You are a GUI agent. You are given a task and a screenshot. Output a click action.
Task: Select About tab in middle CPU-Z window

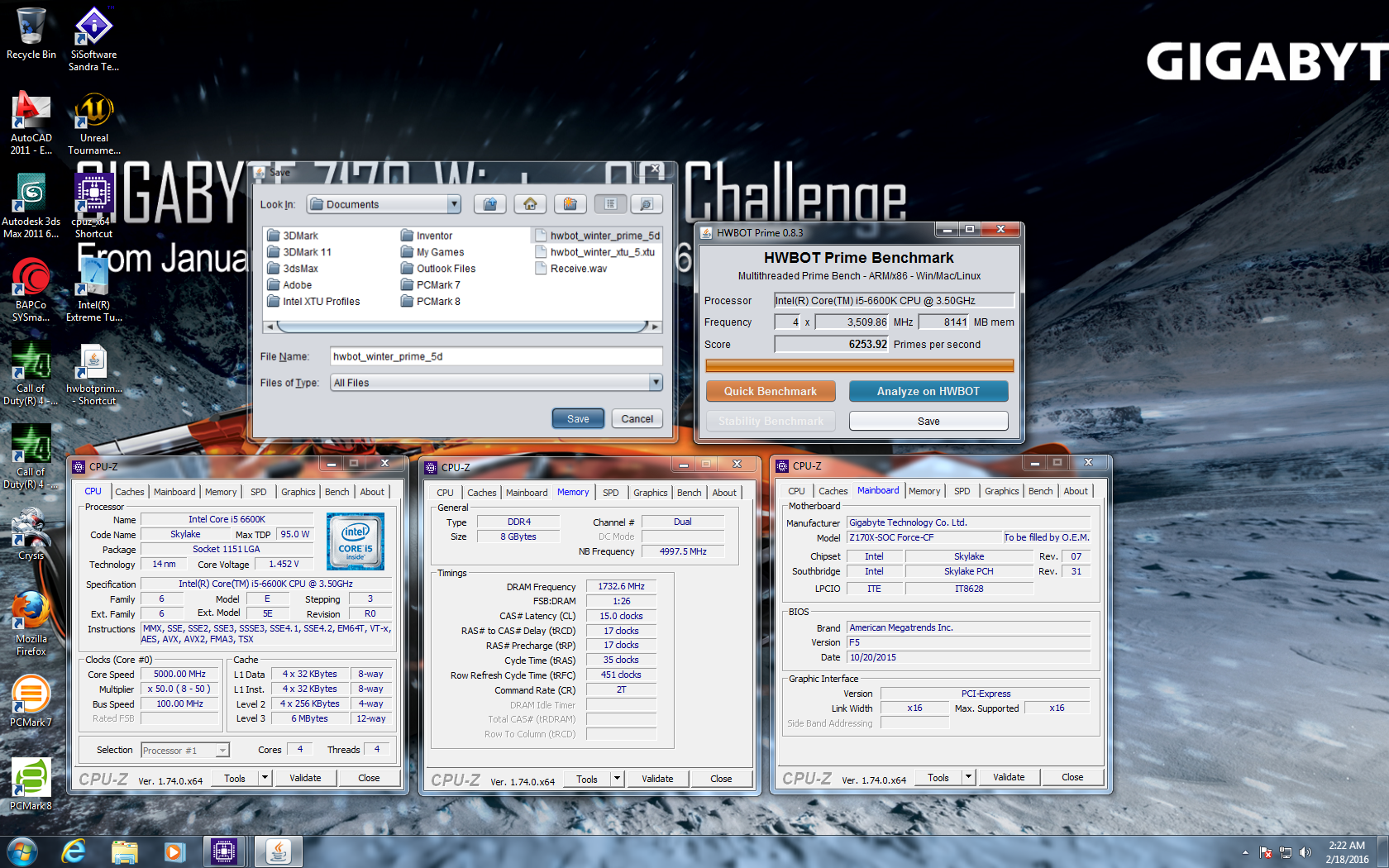click(724, 493)
